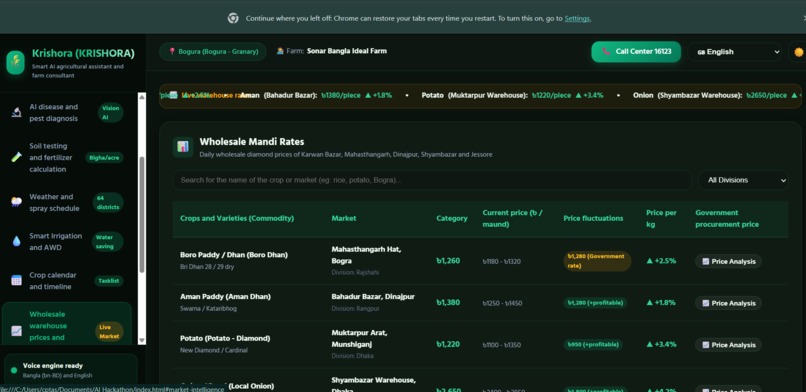The height and width of the screenshot is (392, 806).
Task: Click the sidebar scroll down arrow
Action: [142, 341]
